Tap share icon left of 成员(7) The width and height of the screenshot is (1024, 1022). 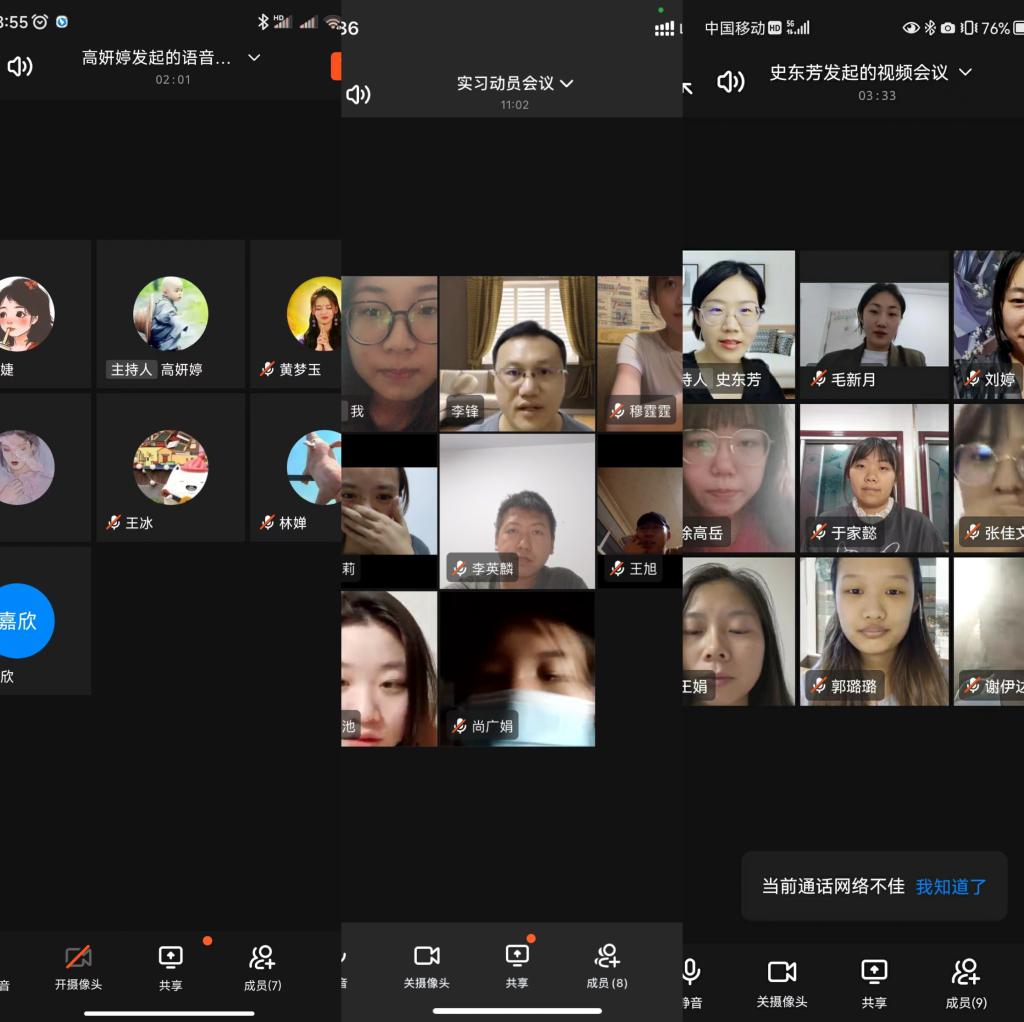(x=171, y=967)
